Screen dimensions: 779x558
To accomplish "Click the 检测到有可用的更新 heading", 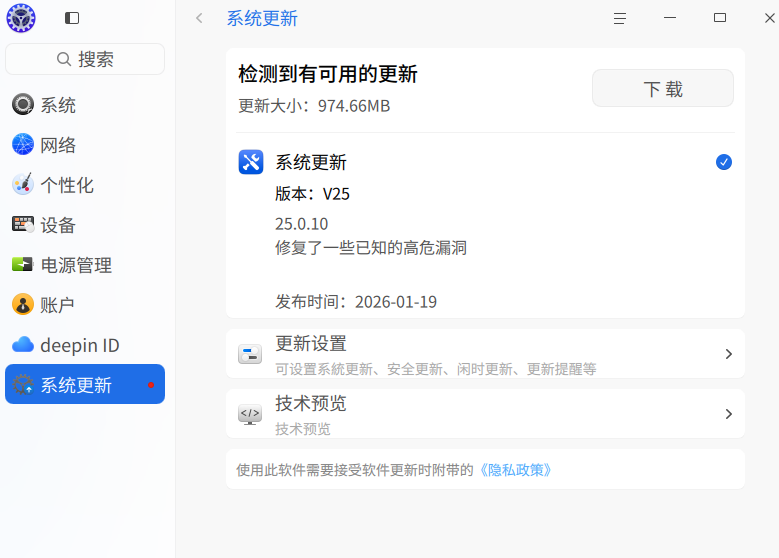I will [328, 74].
